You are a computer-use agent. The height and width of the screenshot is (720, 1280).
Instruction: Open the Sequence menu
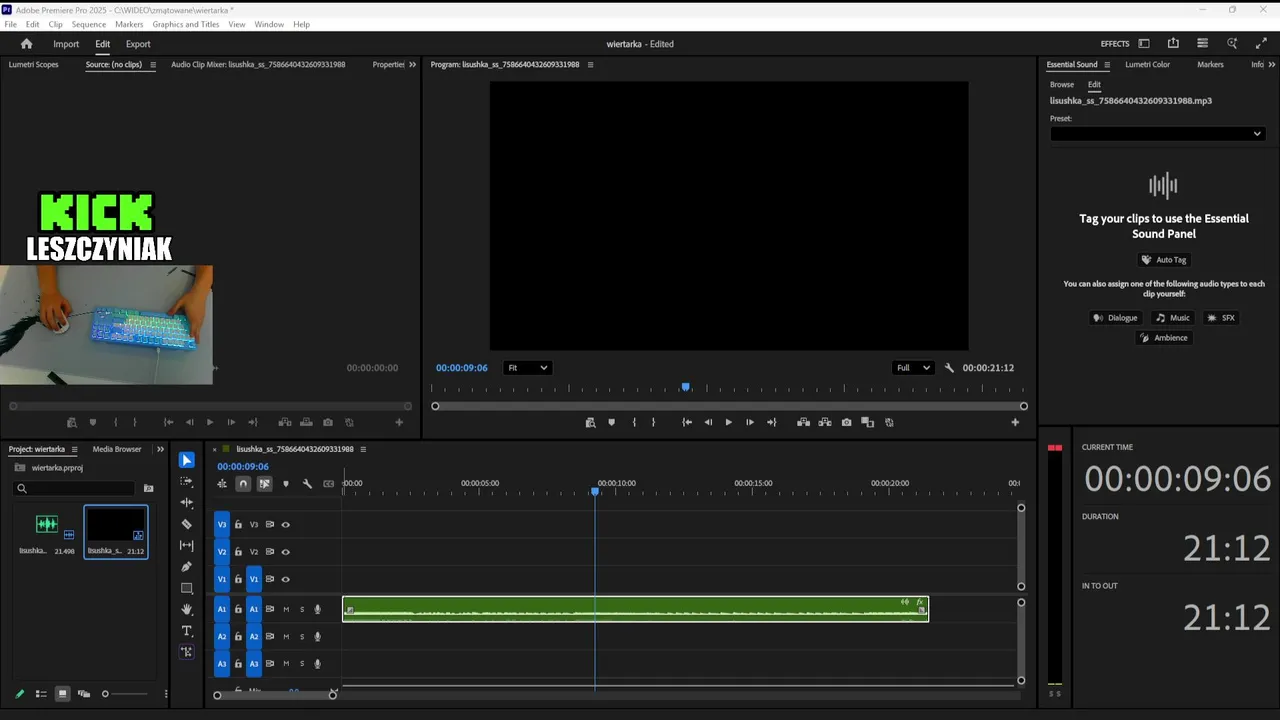[89, 24]
